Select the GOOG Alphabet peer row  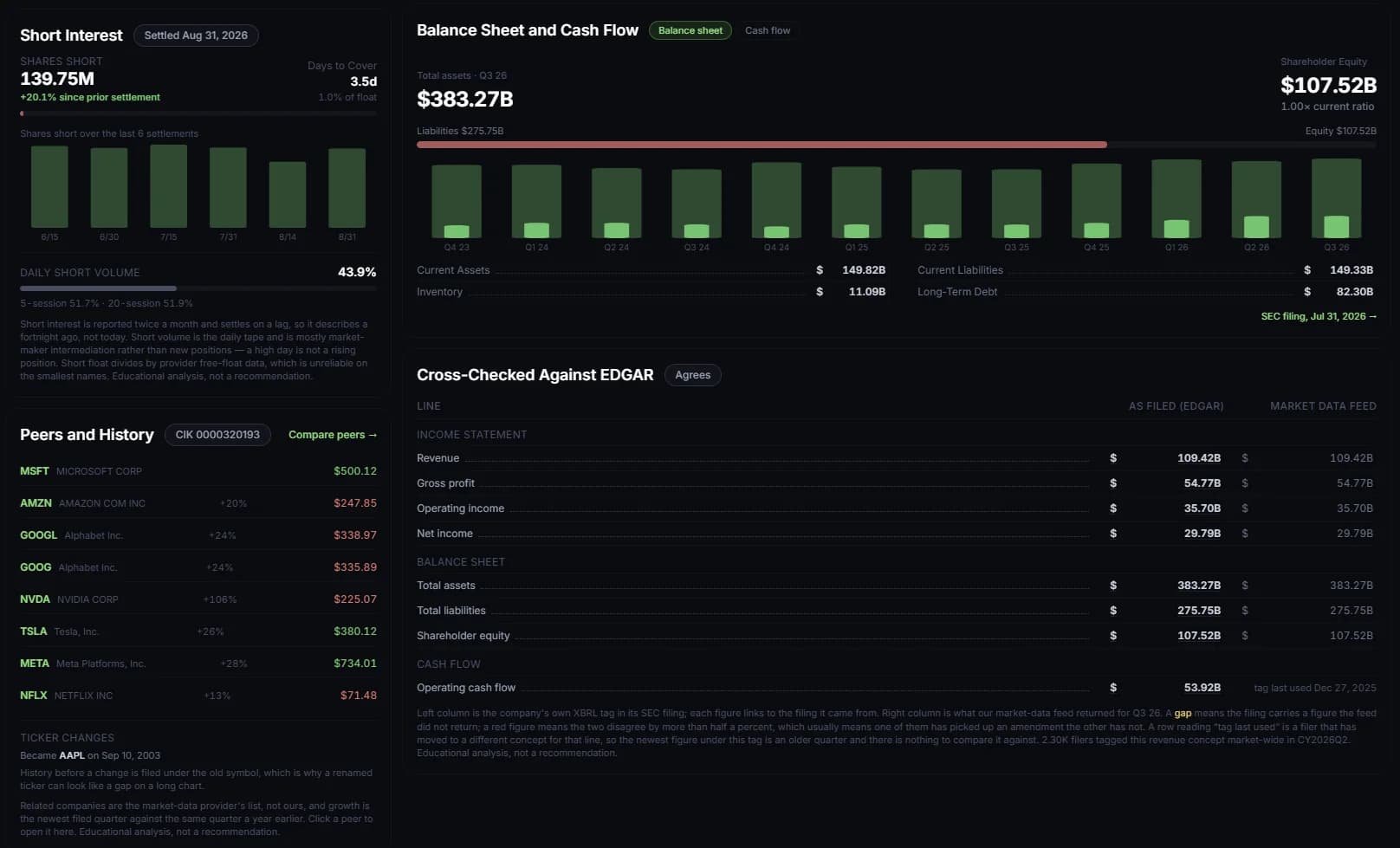198,567
